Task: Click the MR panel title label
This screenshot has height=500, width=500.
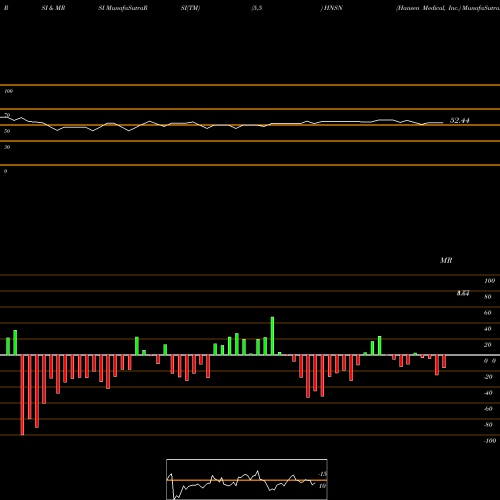Action: point(446,260)
